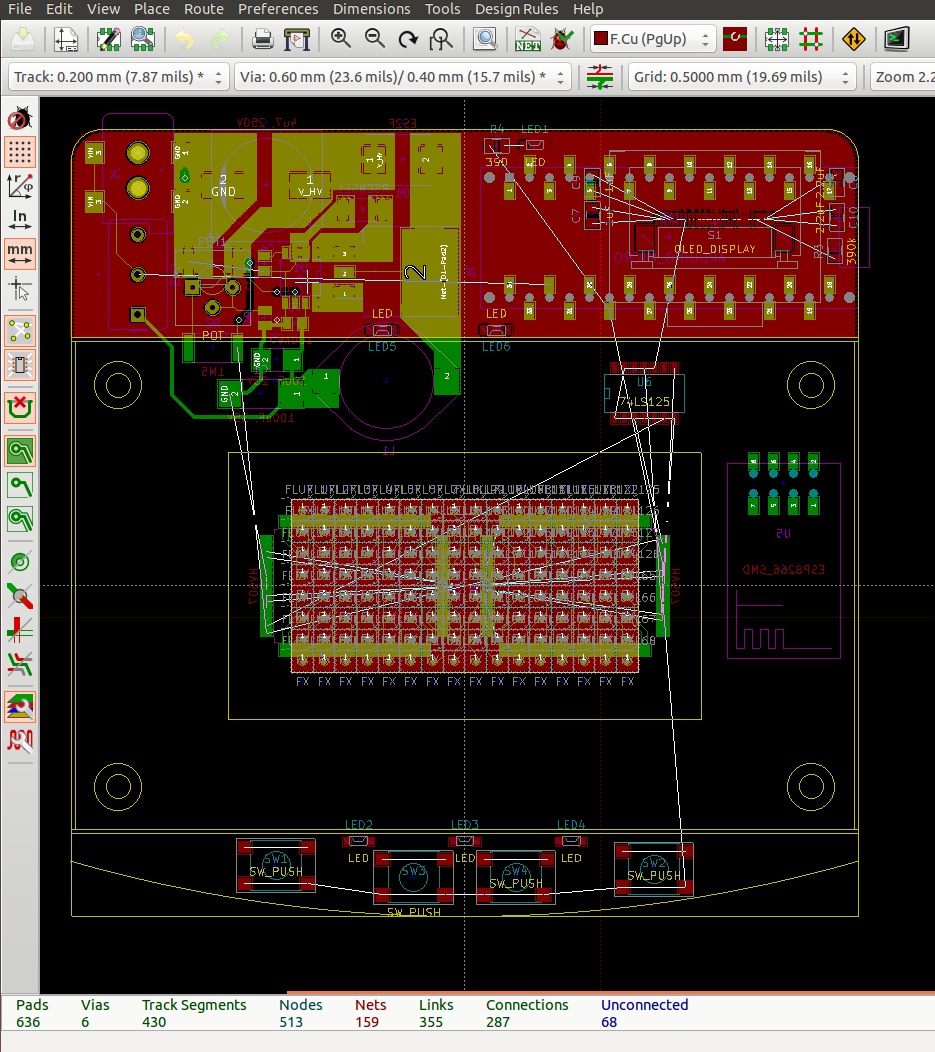This screenshot has width=935, height=1052.
Task: Switch units to inches
Action: [20, 217]
